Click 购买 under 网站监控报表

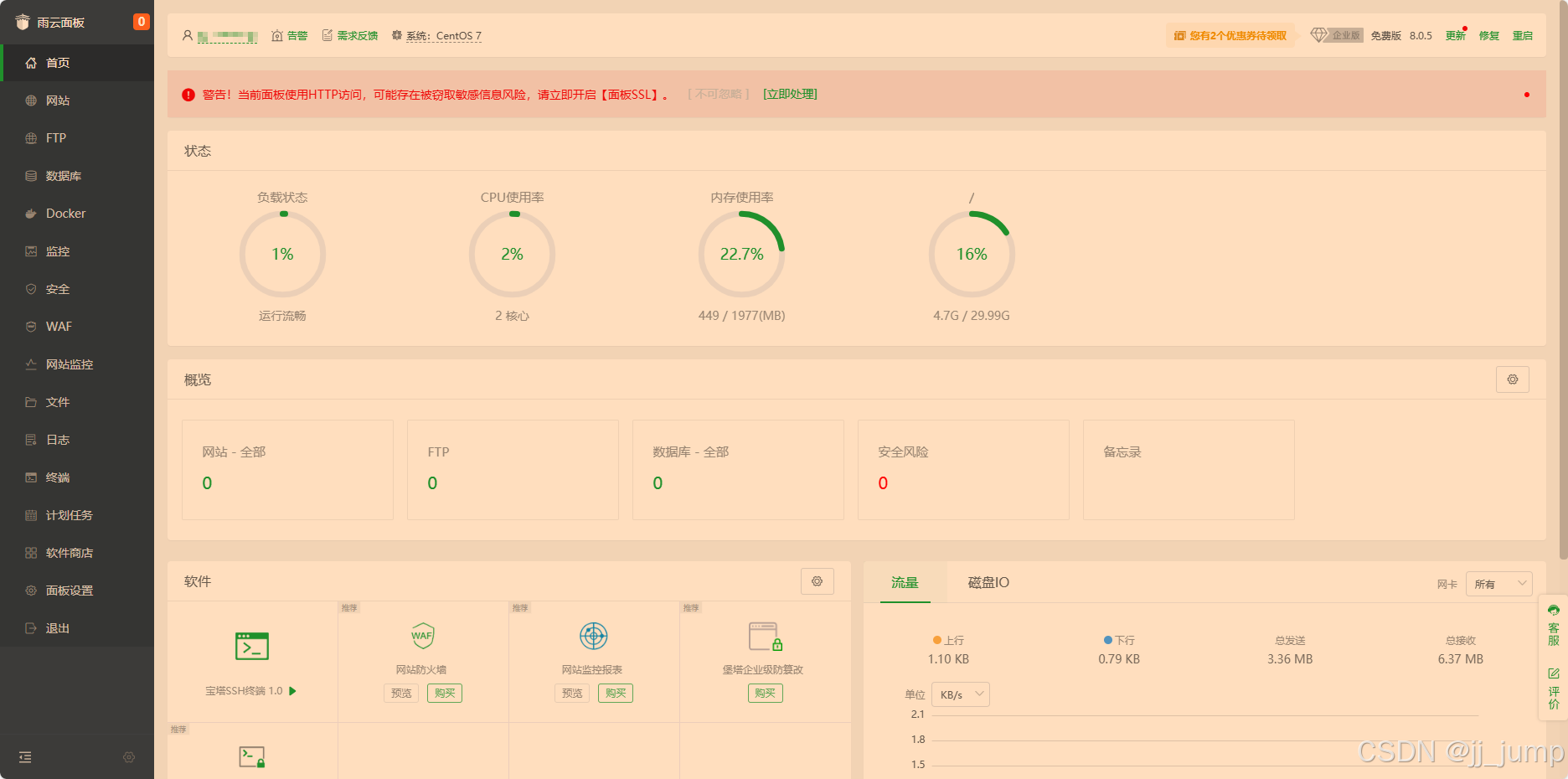(616, 694)
